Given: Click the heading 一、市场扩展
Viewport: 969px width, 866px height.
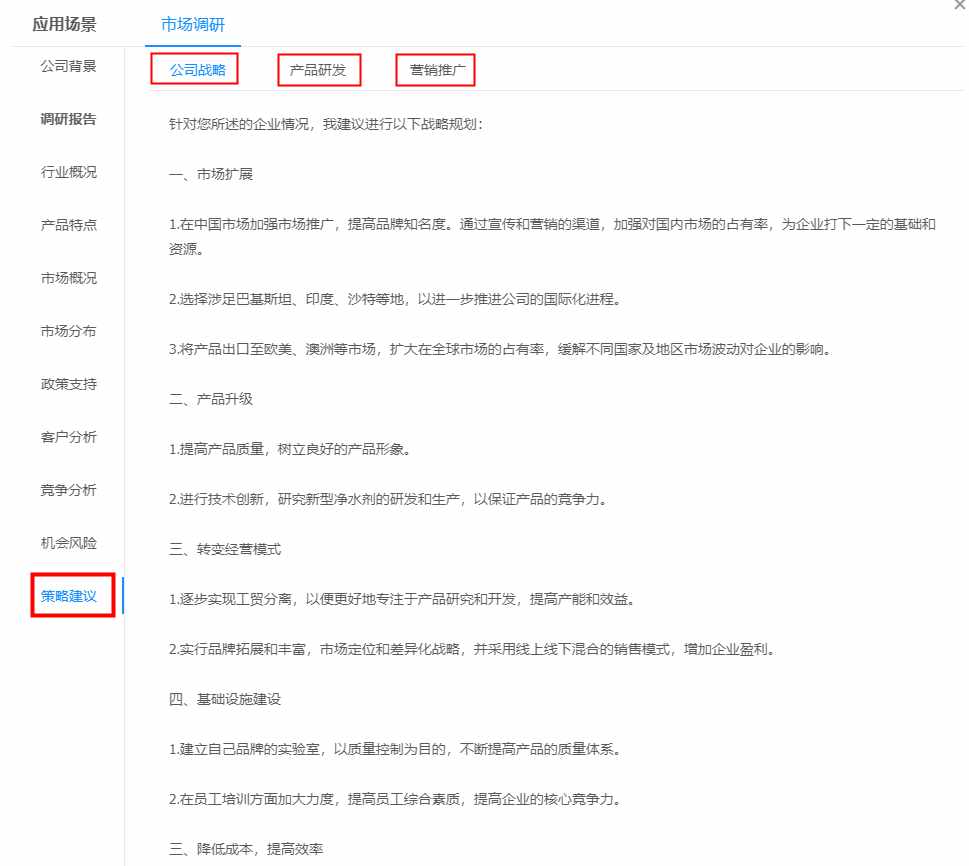Looking at the screenshot, I should coord(211,174).
